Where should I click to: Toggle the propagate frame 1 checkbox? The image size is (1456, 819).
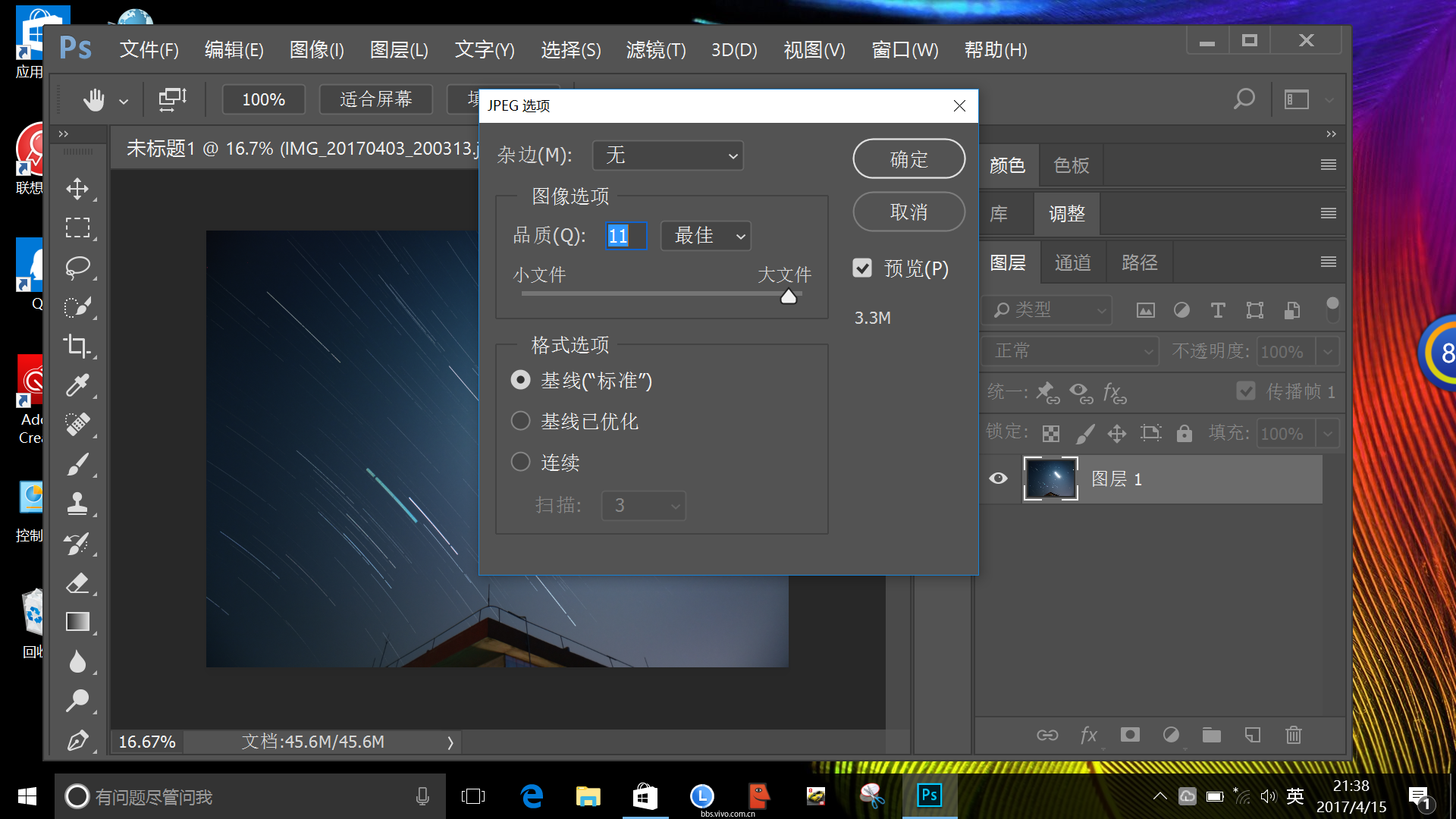[x=1246, y=391]
